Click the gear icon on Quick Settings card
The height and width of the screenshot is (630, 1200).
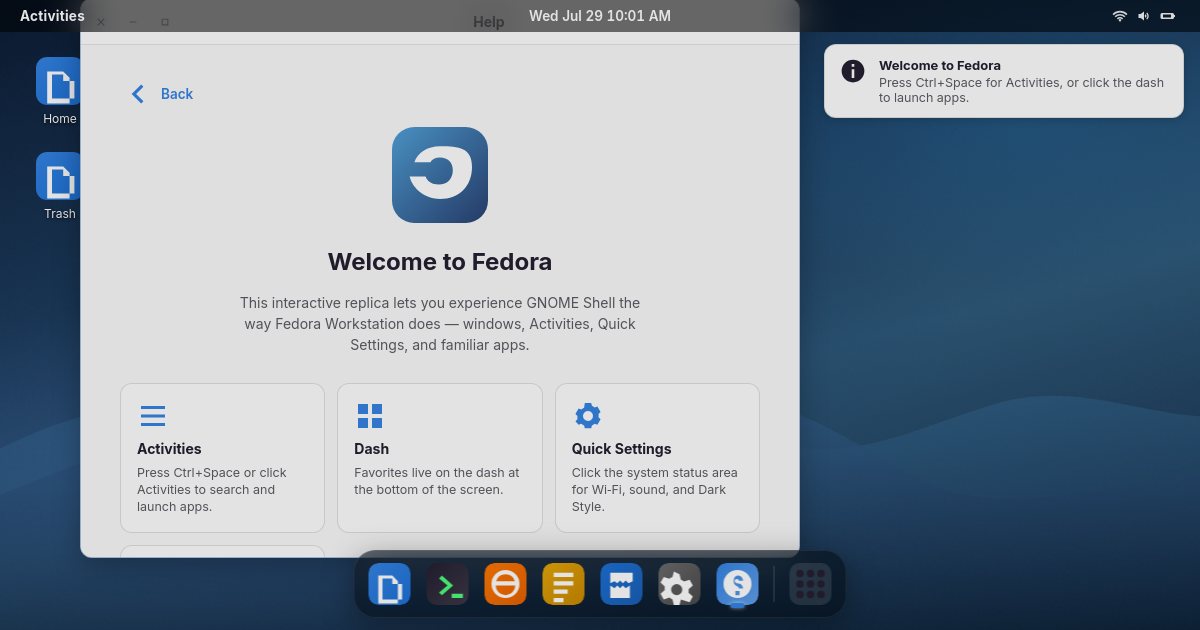pyautogui.click(x=588, y=416)
